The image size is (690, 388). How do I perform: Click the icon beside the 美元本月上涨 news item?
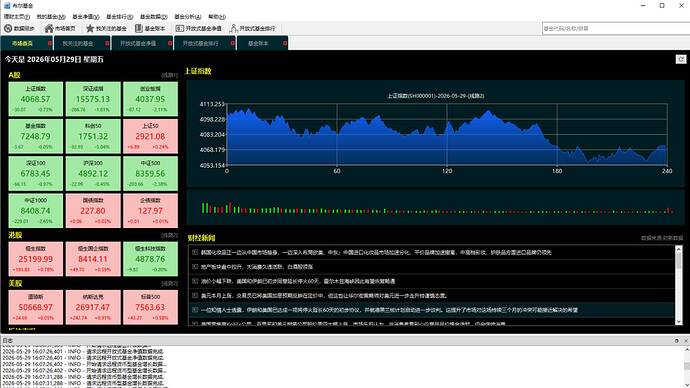pos(195,295)
